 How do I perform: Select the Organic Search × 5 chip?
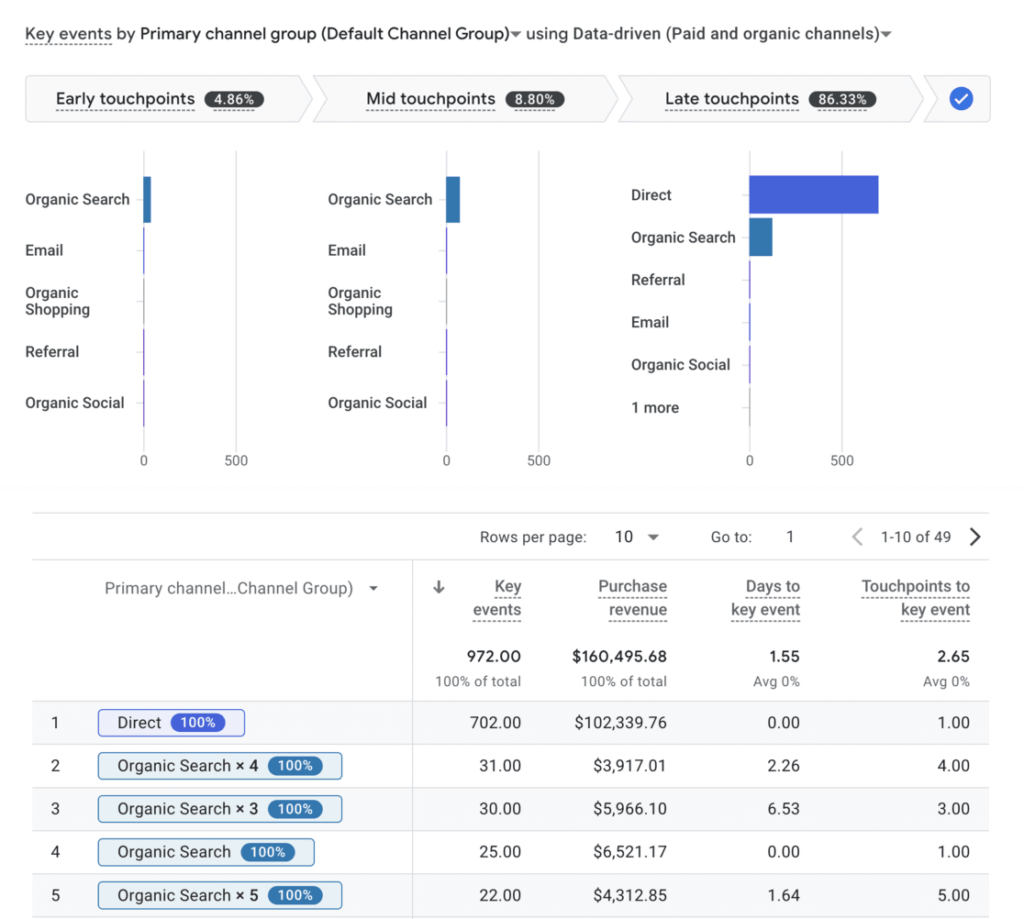(219, 895)
